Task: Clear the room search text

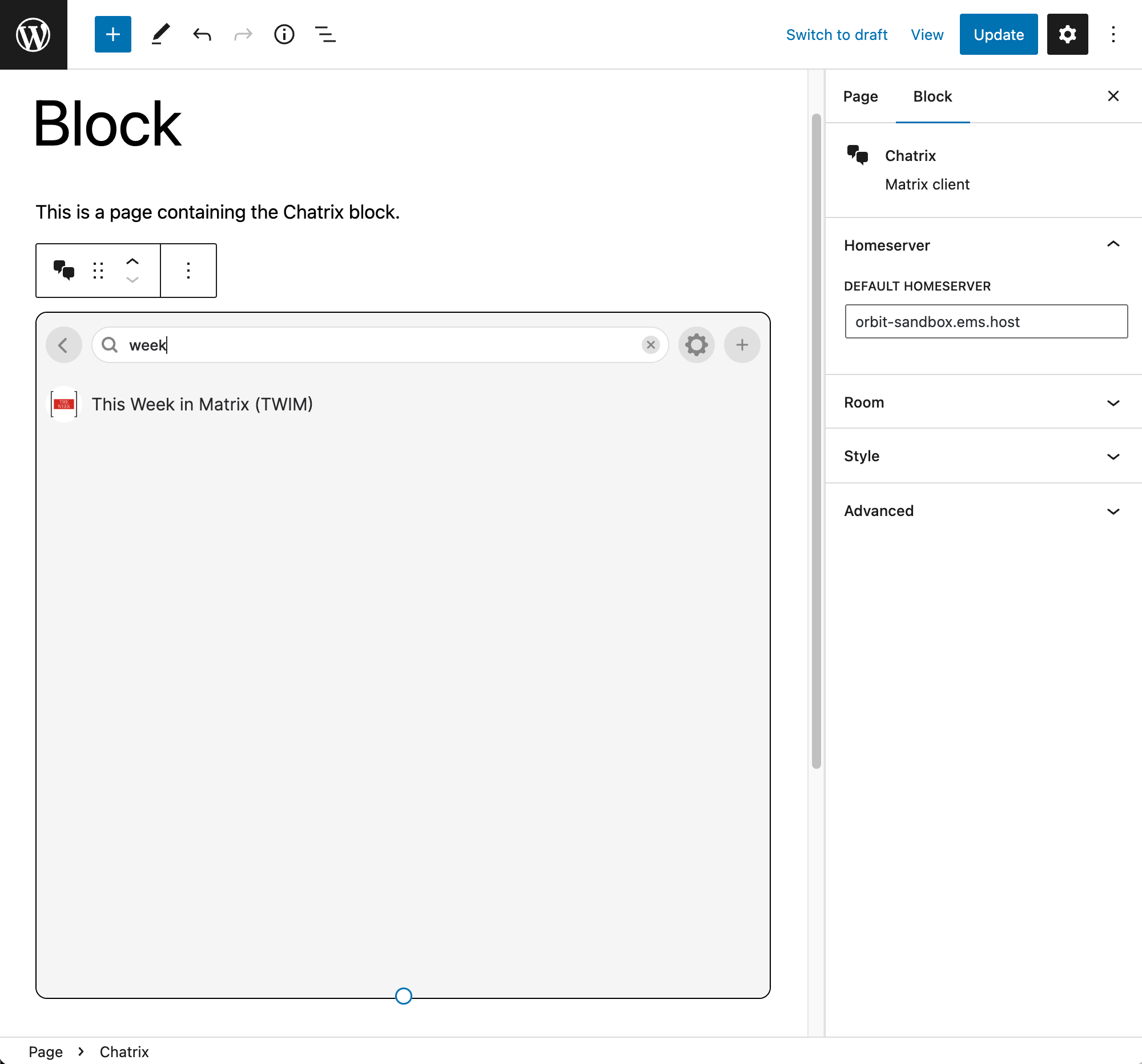Action: tap(650, 345)
